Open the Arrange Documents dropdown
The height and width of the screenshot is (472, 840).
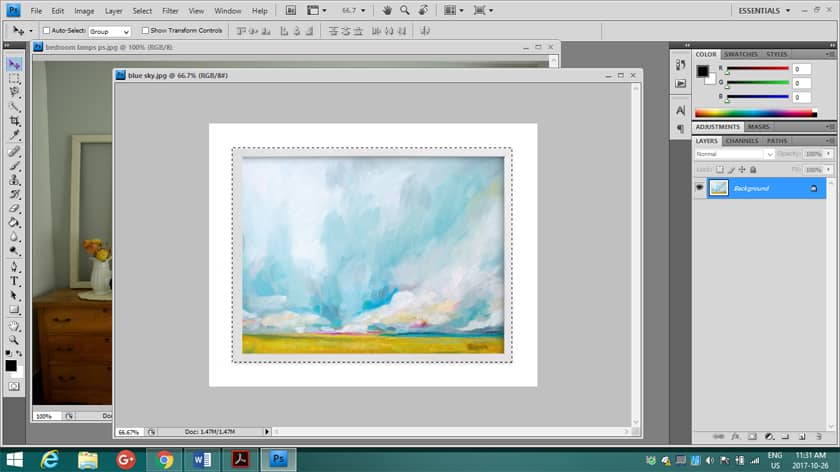[x=454, y=10]
